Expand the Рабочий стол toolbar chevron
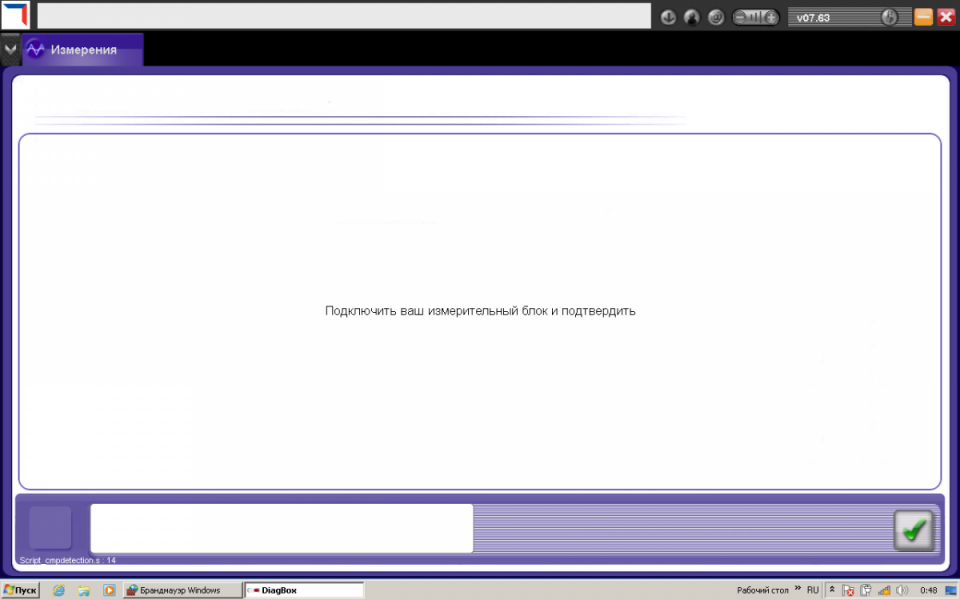The width and height of the screenshot is (960, 600). 797,590
